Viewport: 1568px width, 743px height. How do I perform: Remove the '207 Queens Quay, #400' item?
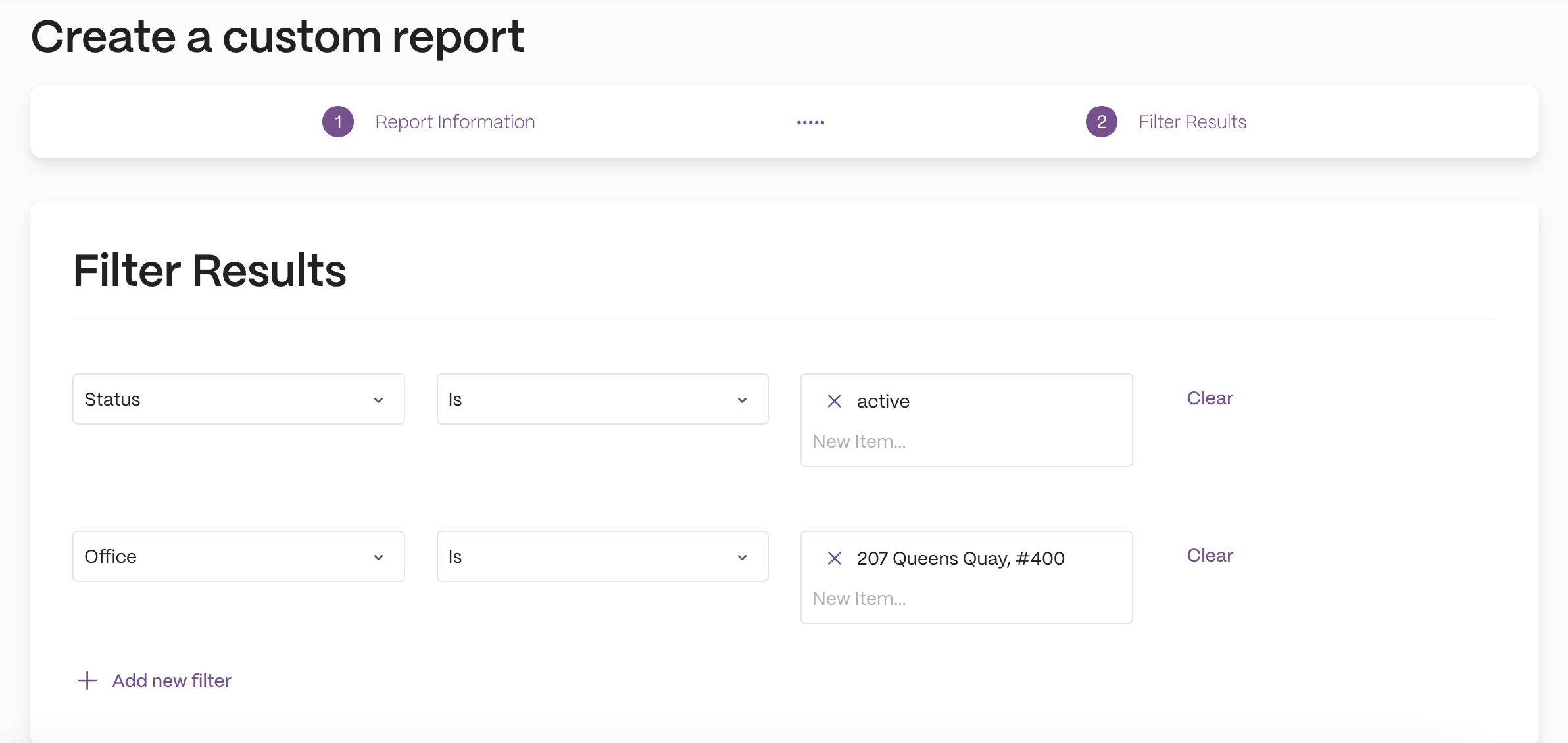click(x=834, y=558)
